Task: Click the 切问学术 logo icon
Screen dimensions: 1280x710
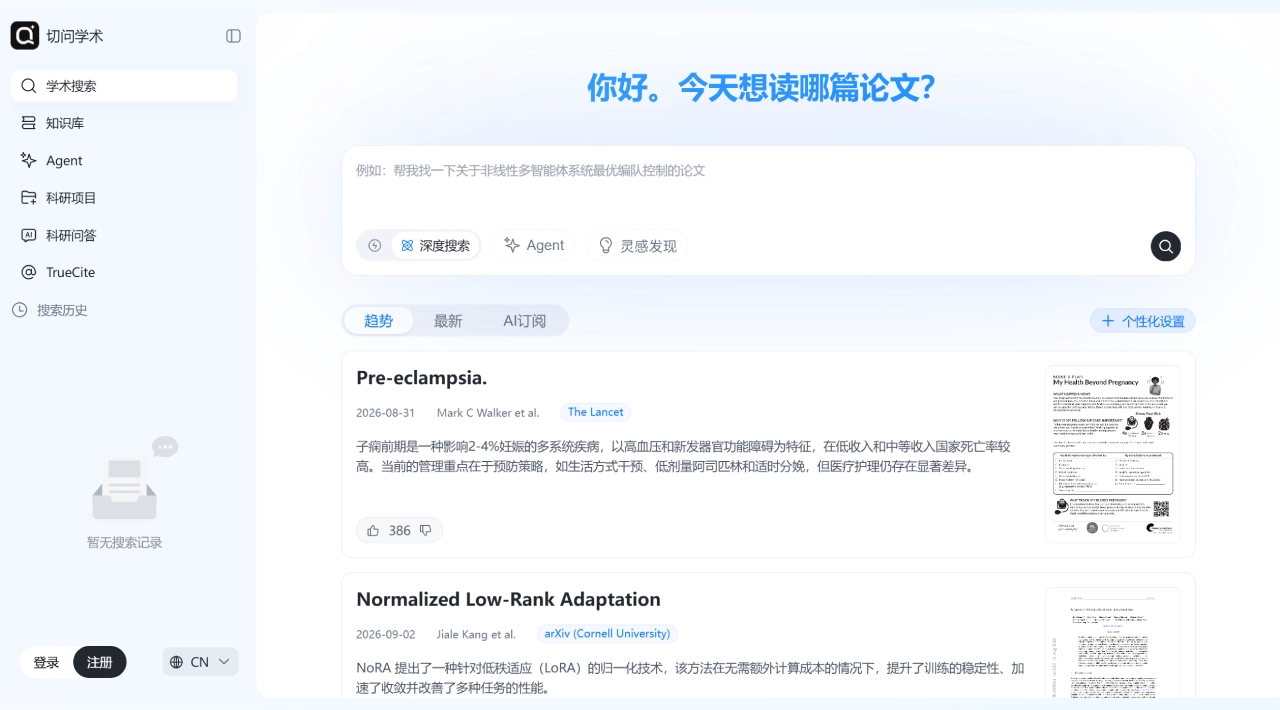Action: [24, 35]
